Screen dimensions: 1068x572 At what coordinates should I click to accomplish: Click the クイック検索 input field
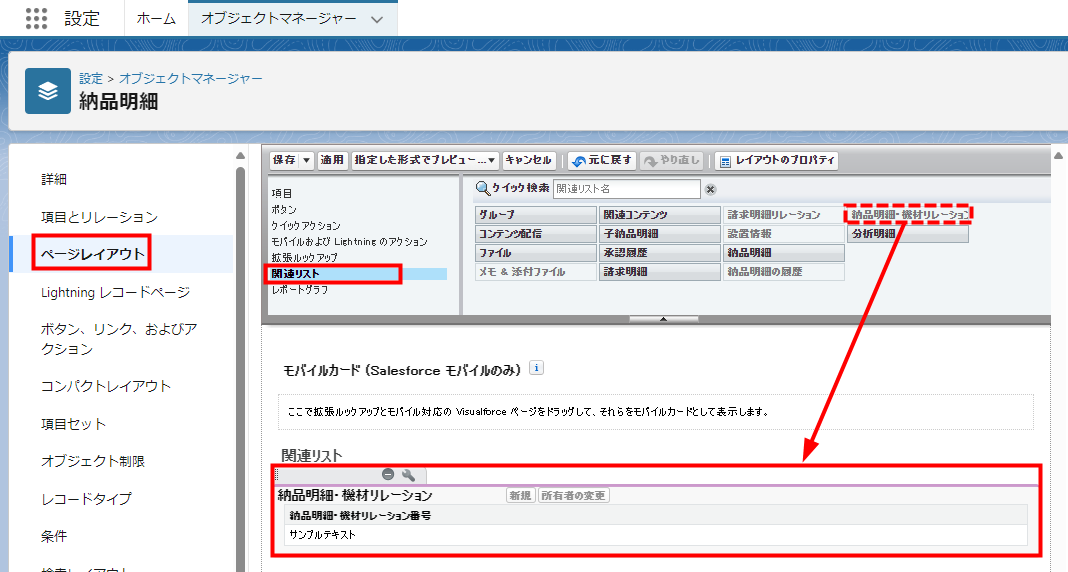coord(626,189)
